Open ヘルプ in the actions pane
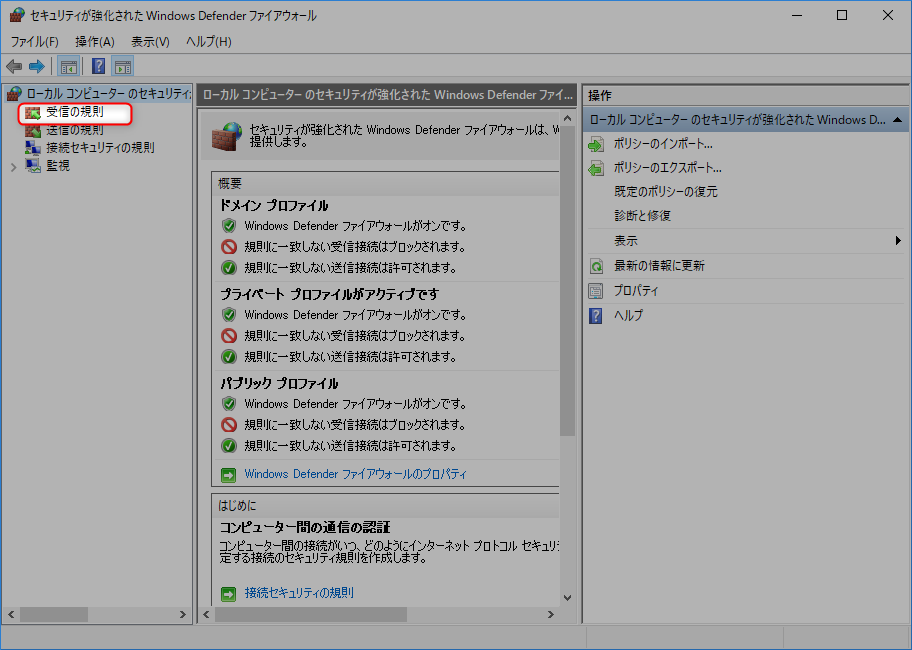Screen dimensions: 912x650 coord(628,315)
